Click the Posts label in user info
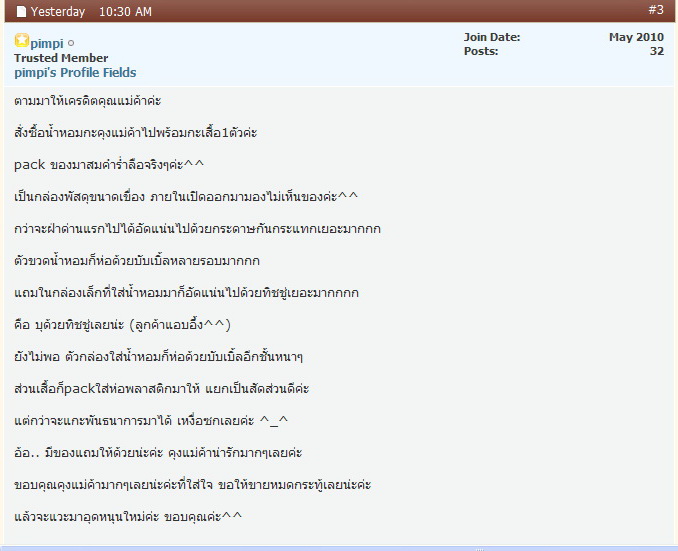The image size is (678, 551). click(481, 51)
